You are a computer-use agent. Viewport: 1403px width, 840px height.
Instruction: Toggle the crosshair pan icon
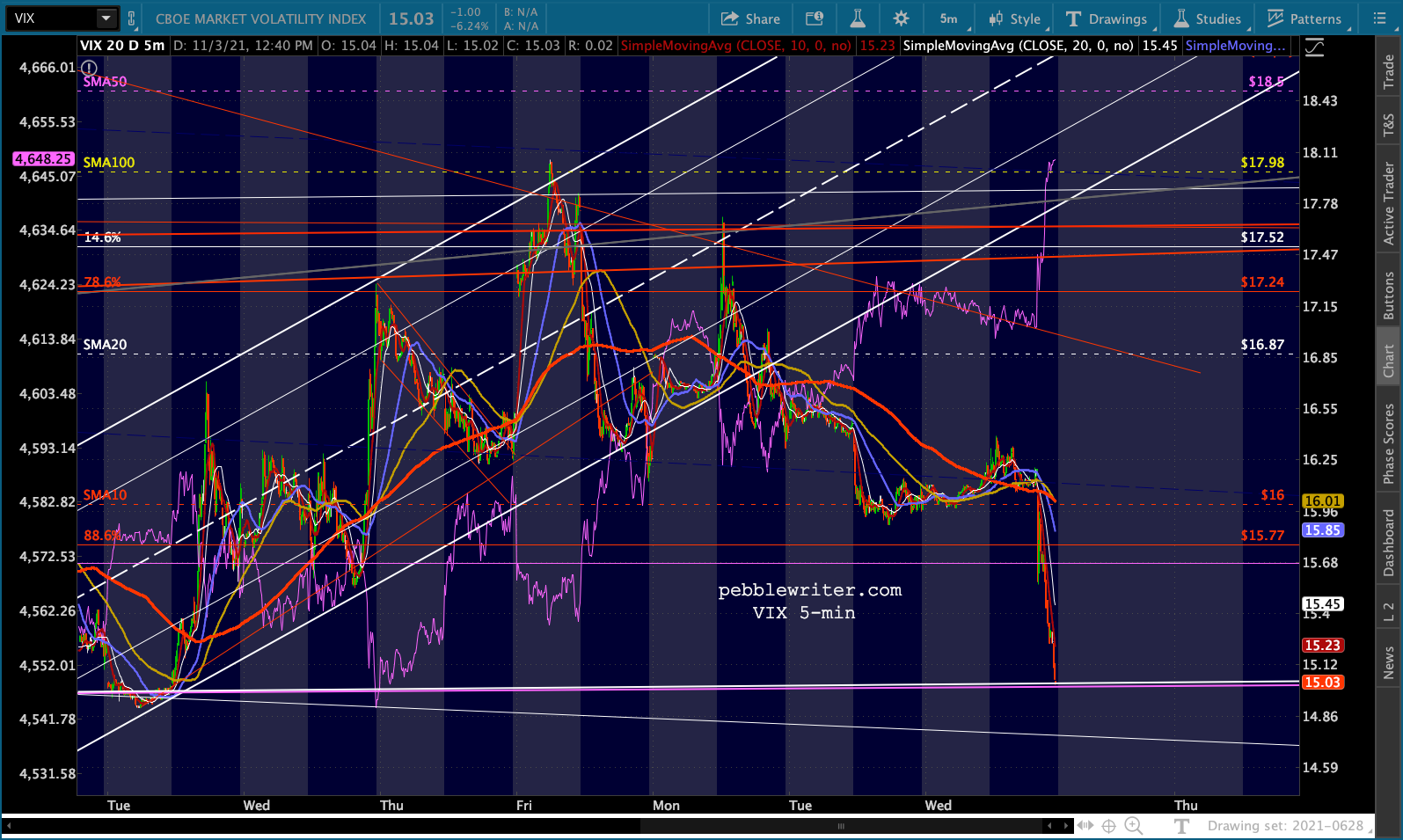coord(1109,826)
